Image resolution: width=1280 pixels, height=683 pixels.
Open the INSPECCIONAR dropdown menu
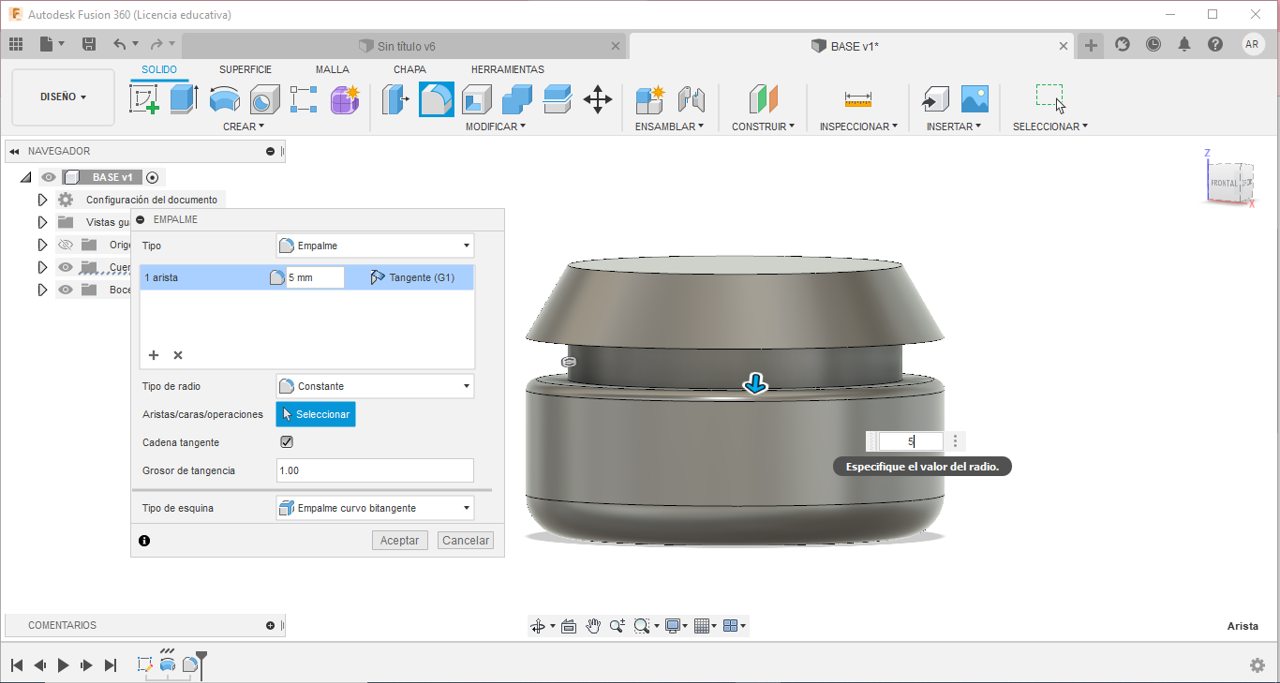pyautogui.click(x=859, y=127)
